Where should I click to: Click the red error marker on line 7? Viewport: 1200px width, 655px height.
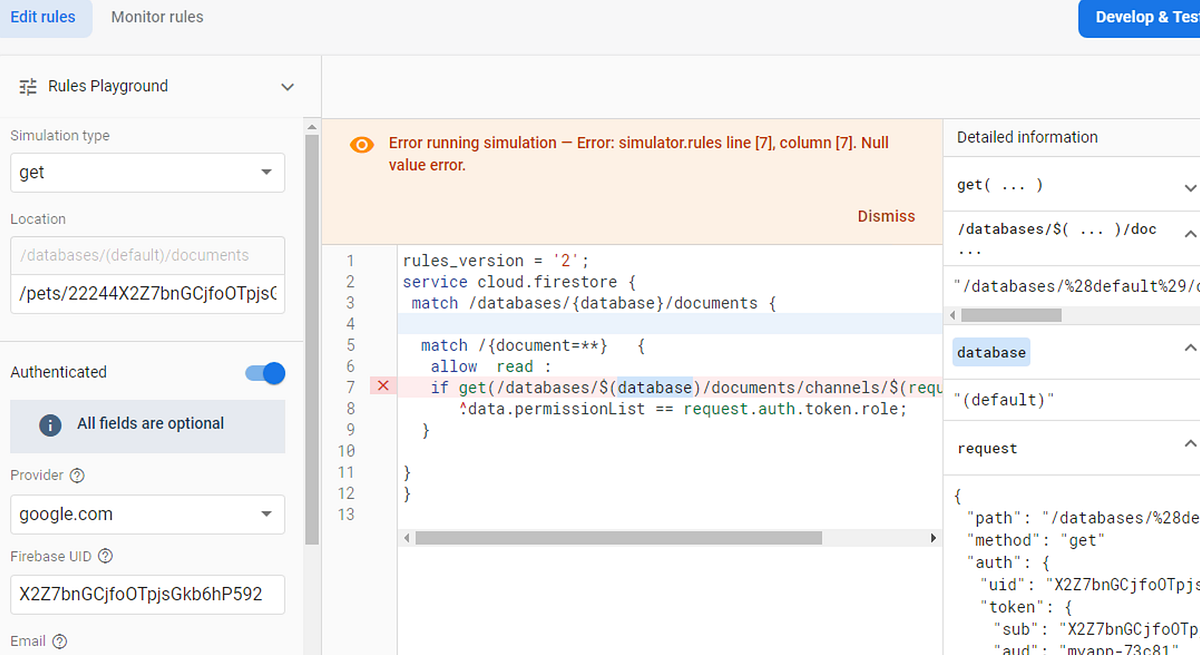(382, 385)
